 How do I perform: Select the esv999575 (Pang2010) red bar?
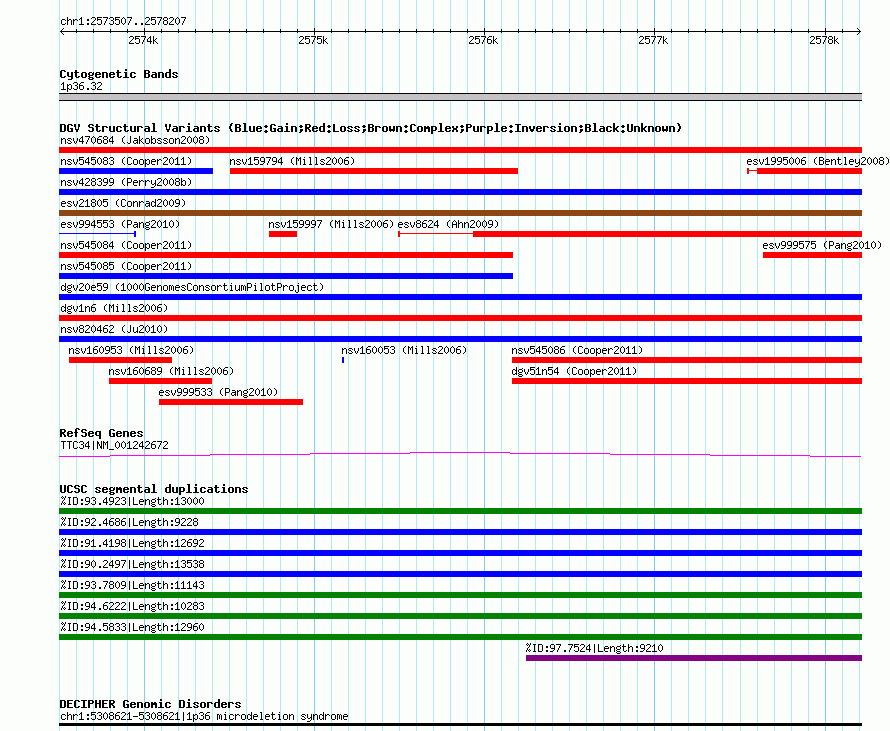[812, 255]
